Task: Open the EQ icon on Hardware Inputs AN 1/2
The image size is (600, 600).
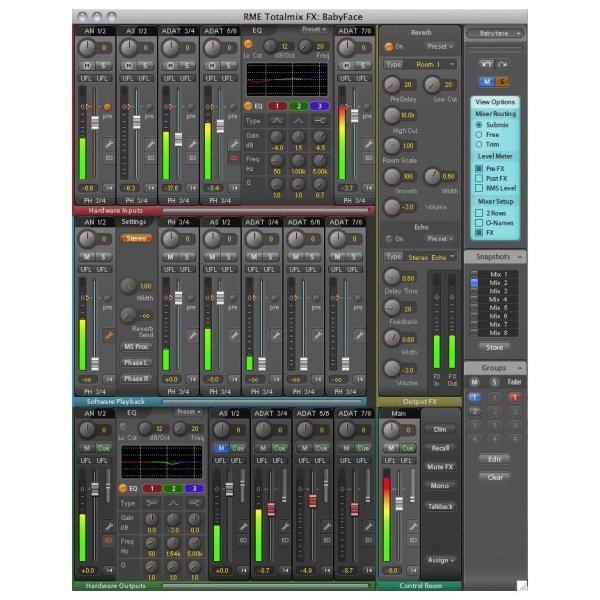Action: tap(109, 158)
